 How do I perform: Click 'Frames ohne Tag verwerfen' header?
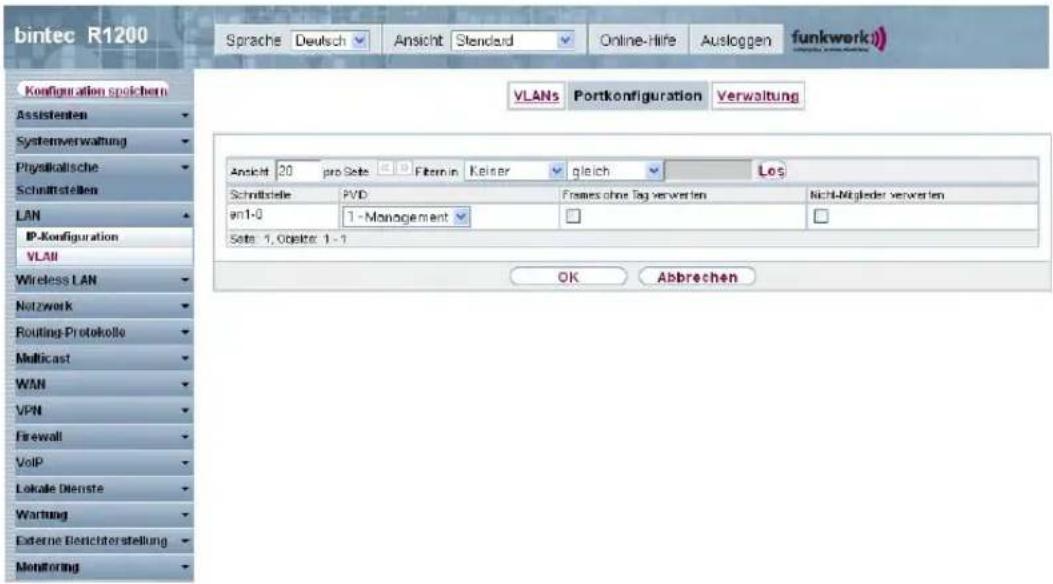click(x=634, y=195)
